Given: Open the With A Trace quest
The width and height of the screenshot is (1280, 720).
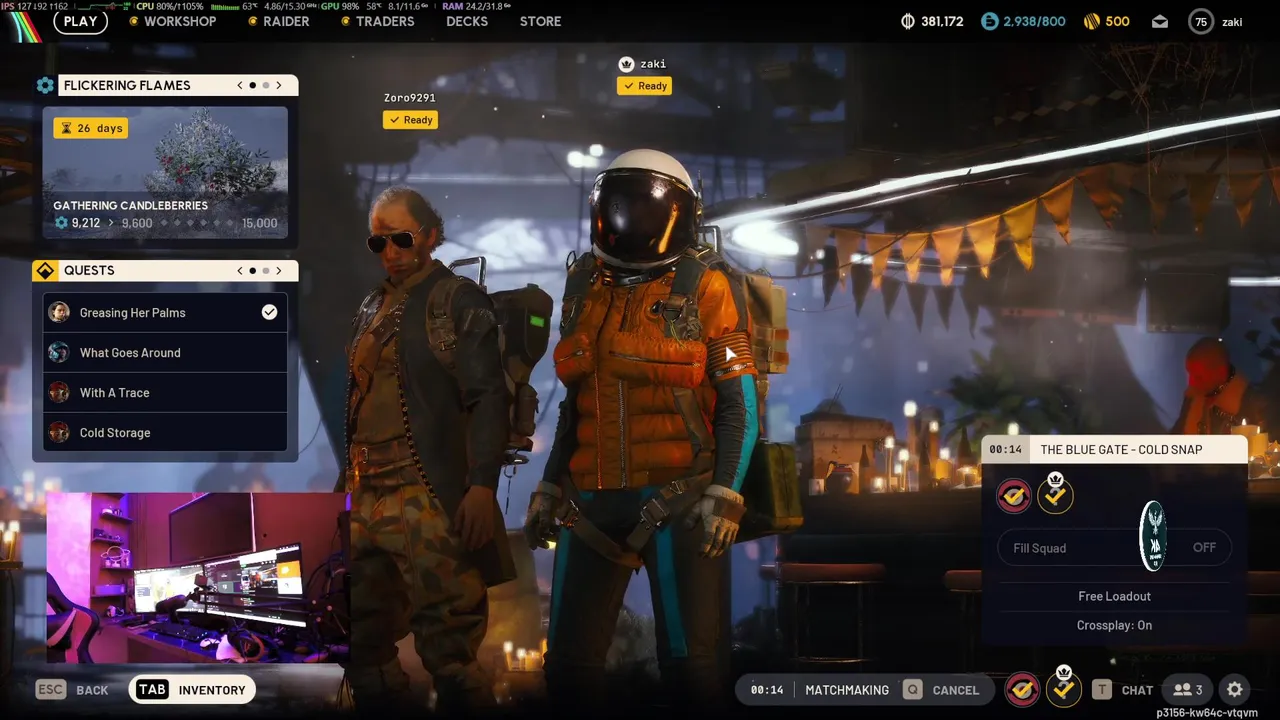Looking at the screenshot, I should 165,392.
